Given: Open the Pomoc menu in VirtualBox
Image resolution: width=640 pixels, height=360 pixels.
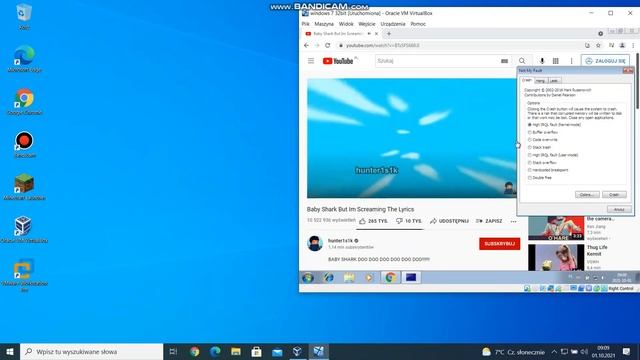Looking at the screenshot, I should [418, 24].
